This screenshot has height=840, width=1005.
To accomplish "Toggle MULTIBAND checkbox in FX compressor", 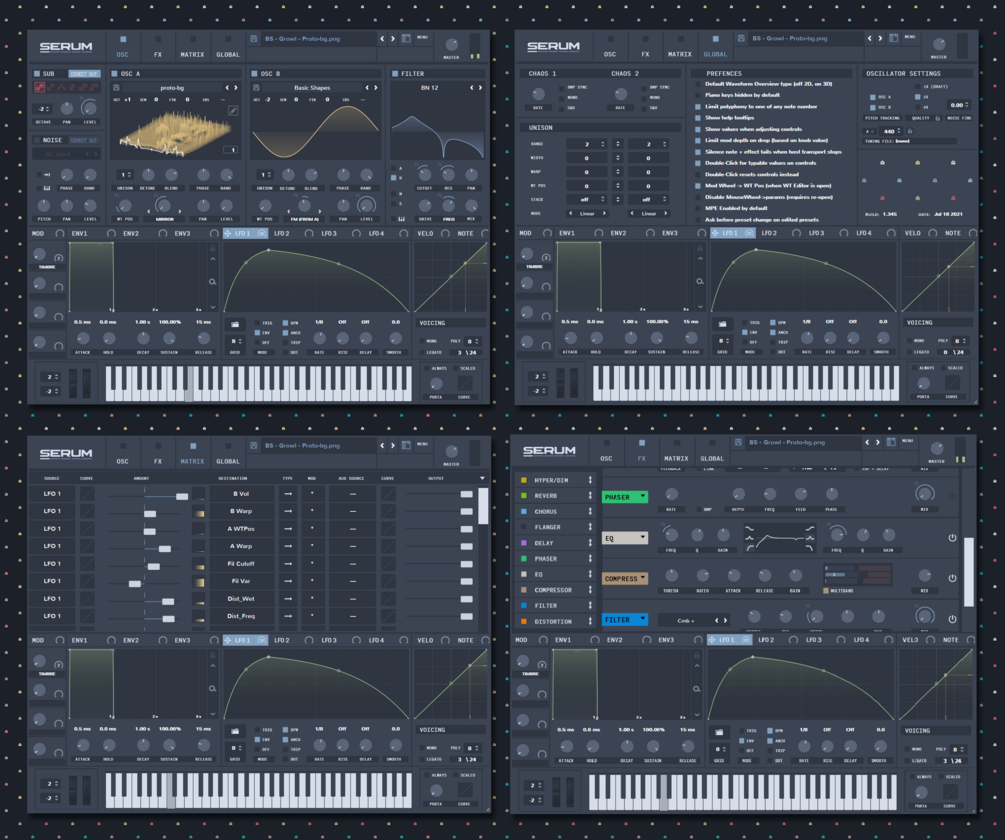I will tap(826, 591).
